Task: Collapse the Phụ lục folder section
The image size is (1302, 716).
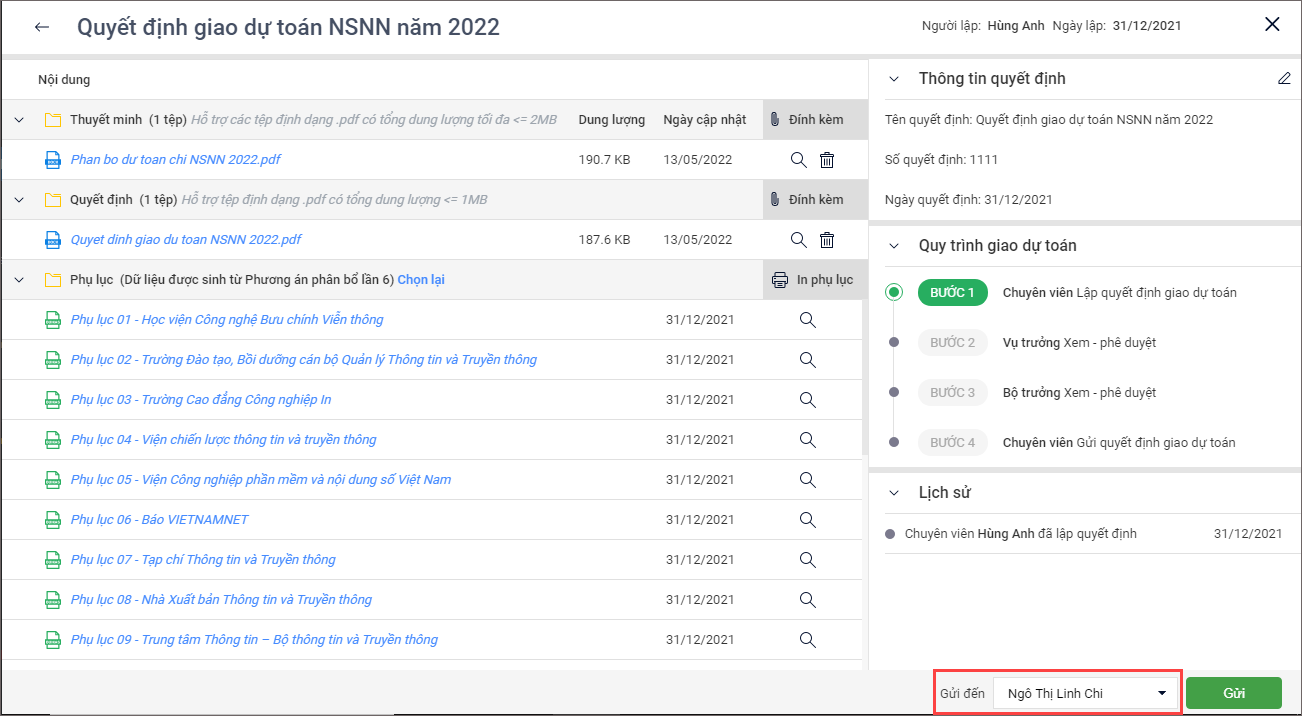Action: (19, 280)
